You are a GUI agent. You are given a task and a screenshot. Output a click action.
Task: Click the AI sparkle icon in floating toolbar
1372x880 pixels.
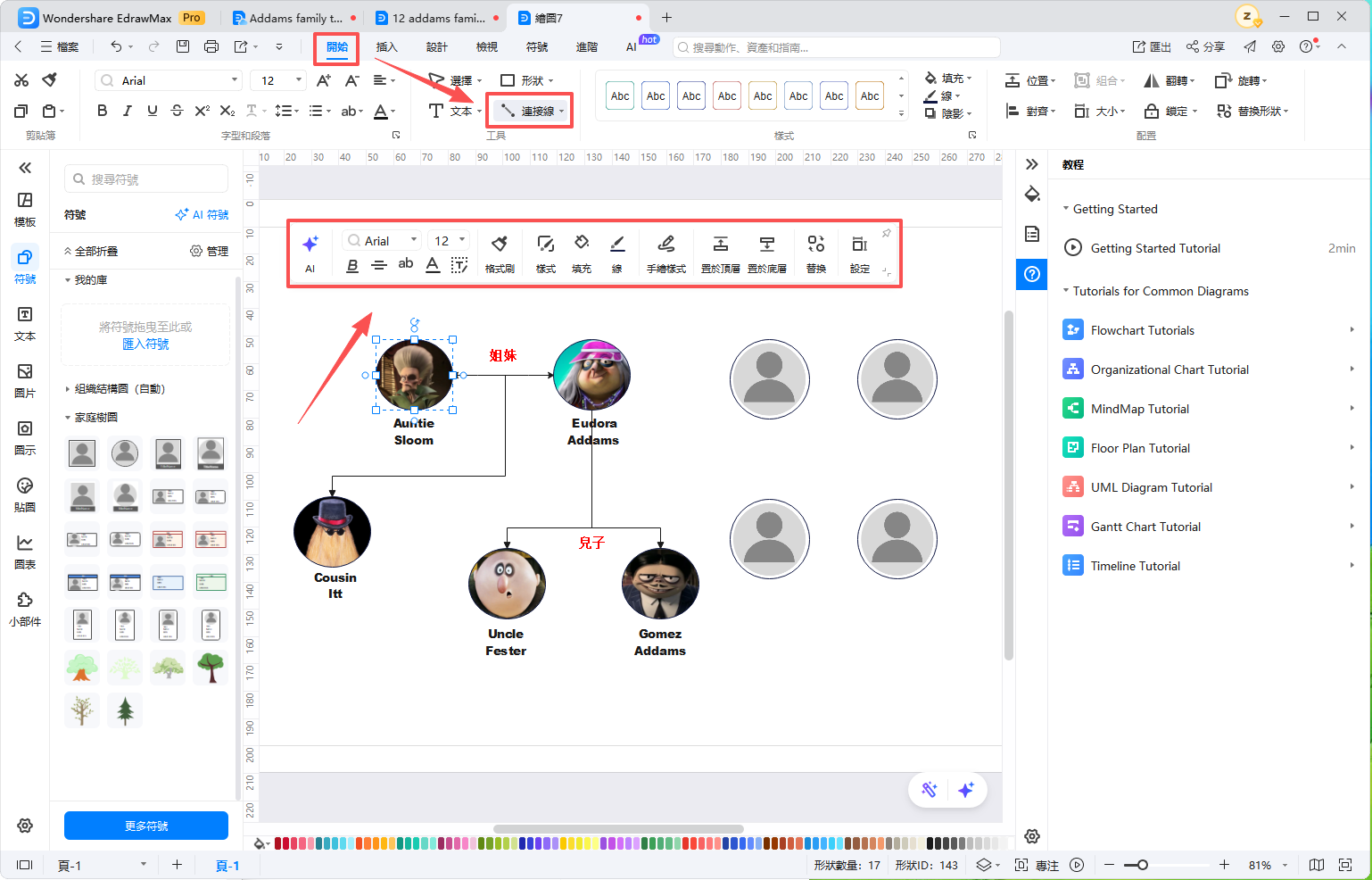tap(310, 253)
